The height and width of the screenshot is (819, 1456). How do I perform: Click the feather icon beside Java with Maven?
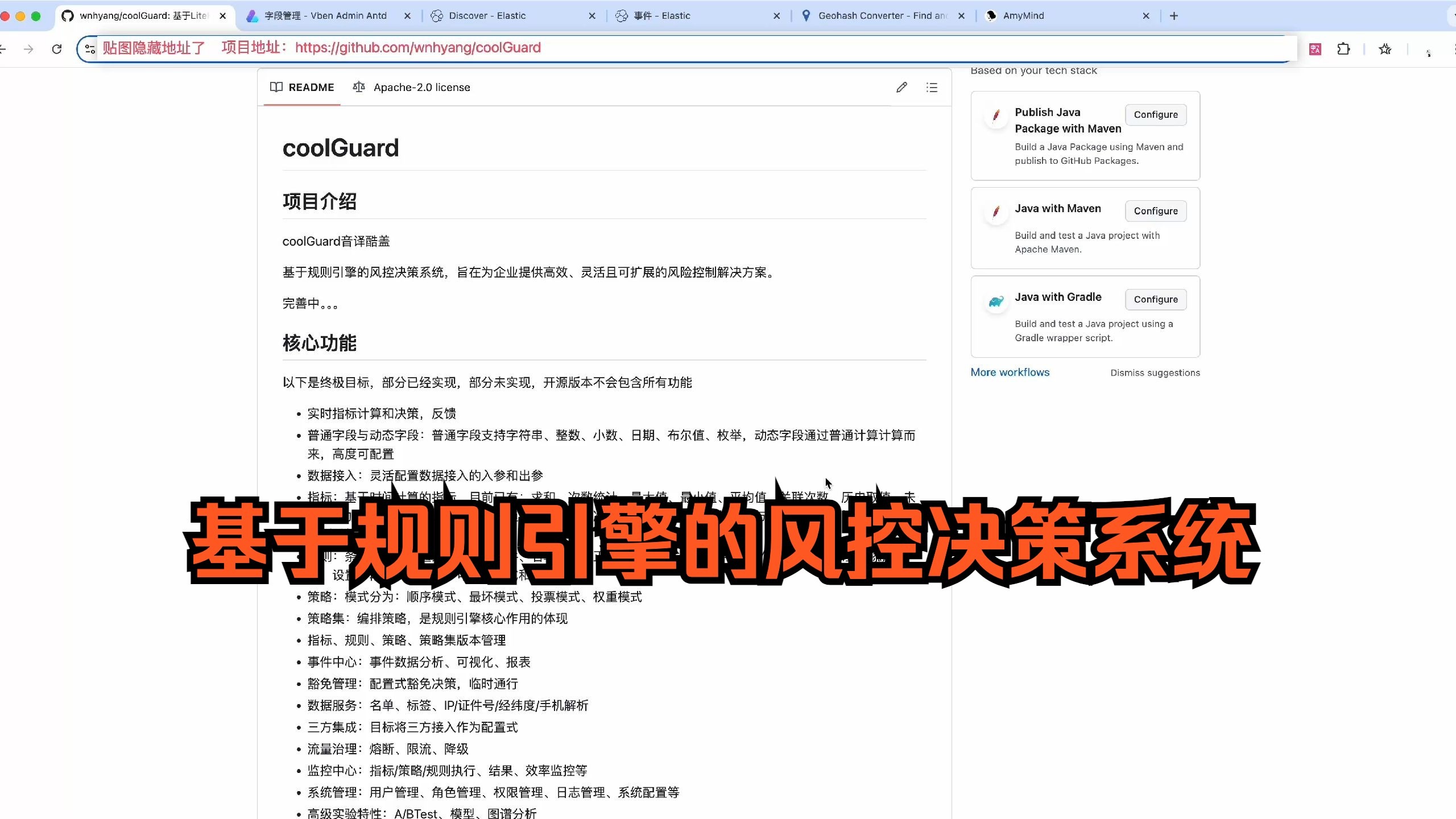tap(996, 212)
